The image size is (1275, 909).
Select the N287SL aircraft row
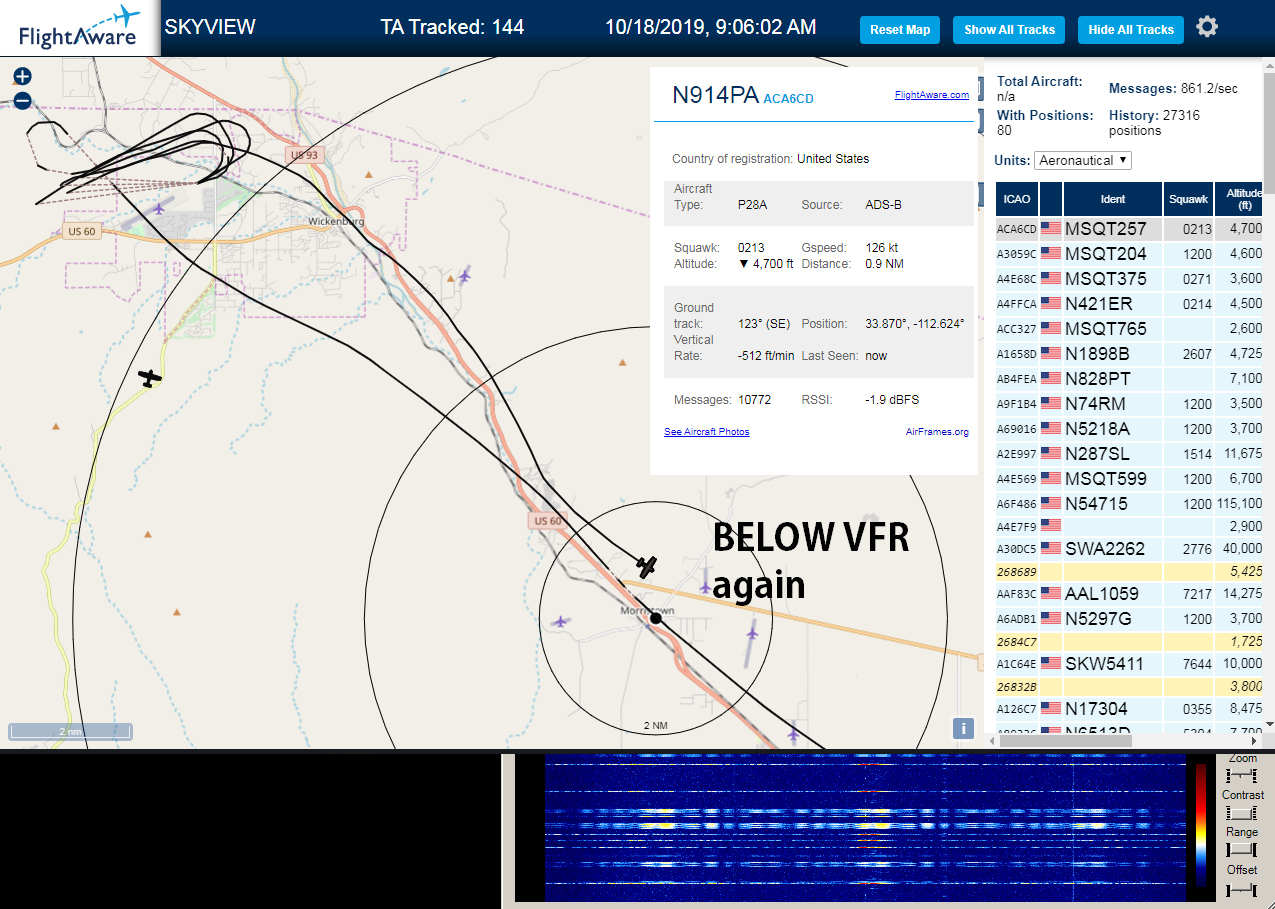pyautogui.click(x=1130, y=454)
